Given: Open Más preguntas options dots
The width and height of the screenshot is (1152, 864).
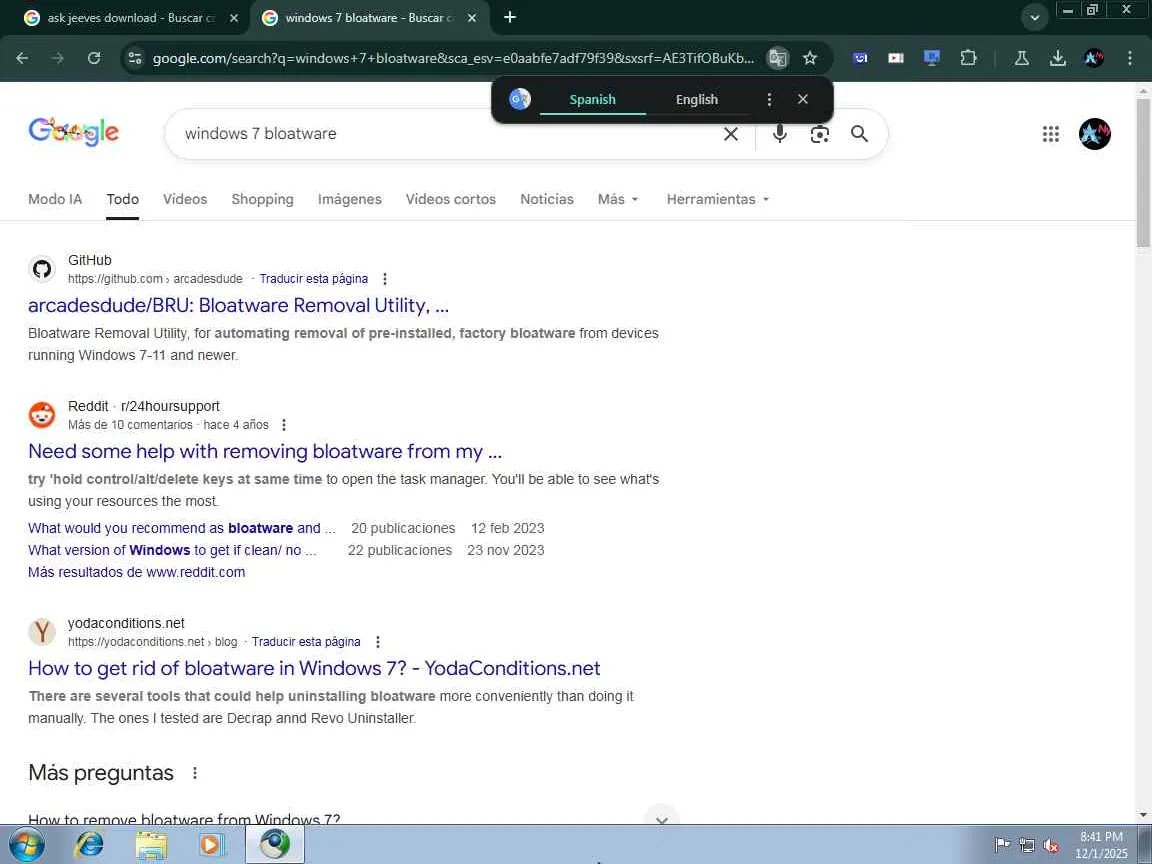Looking at the screenshot, I should point(195,773).
